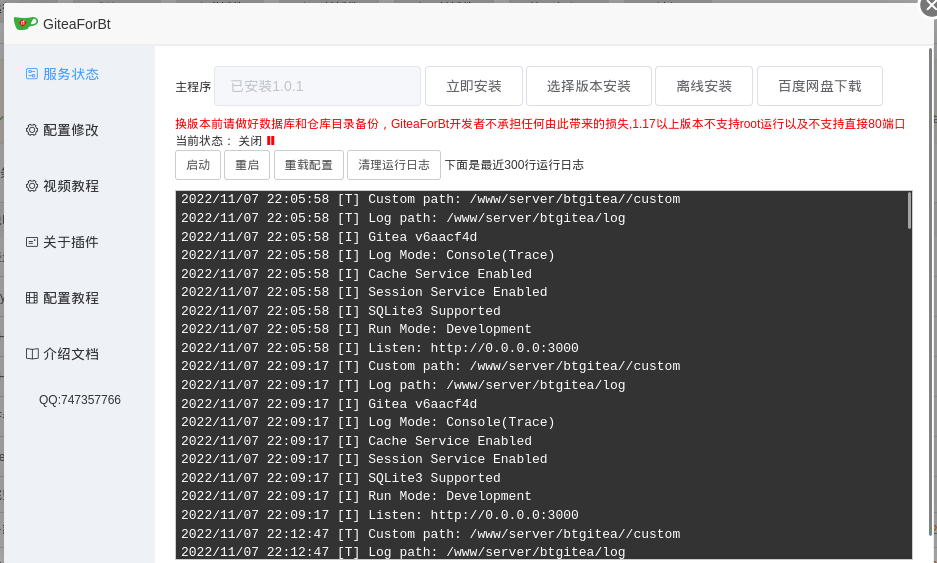
Task: Click the red paused status indicator
Action: point(271,141)
